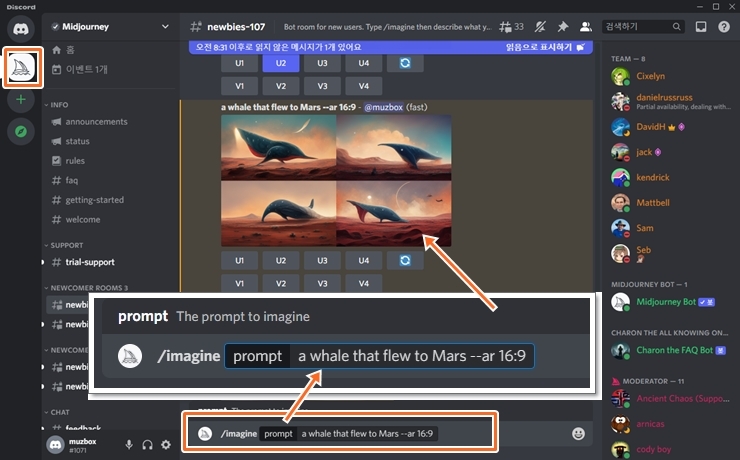Collapse the INFO channel category
Viewport: 740px width, 460px height.
click(x=57, y=105)
